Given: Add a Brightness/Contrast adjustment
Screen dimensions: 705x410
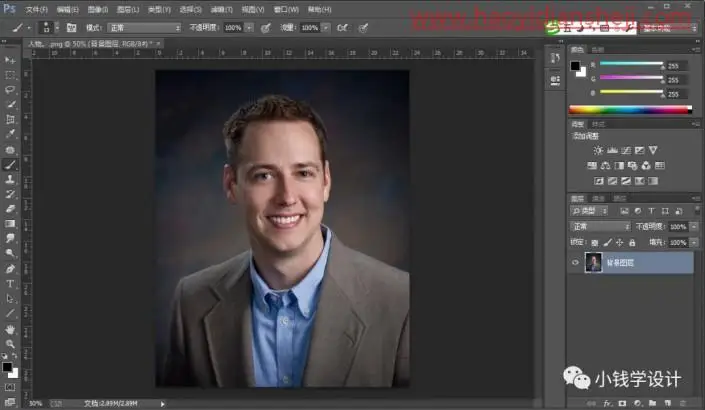Looking at the screenshot, I should (x=598, y=150).
